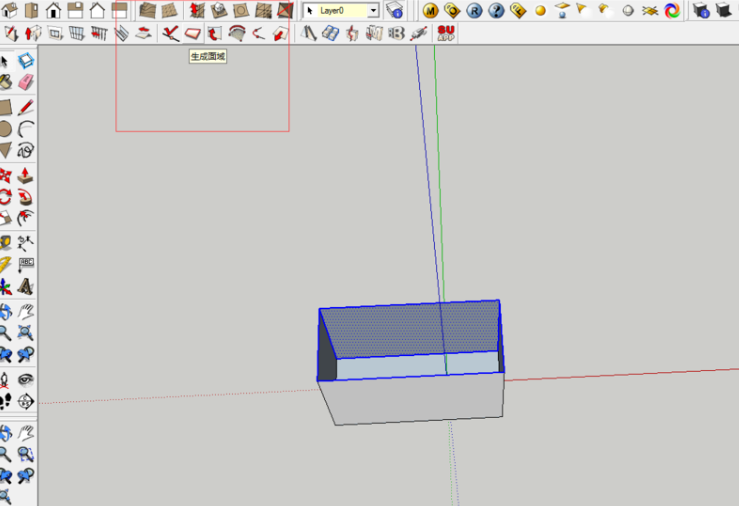739x506 pixels.
Task: Select the Freehand scribble tool
Action: pyautogui.click(x=26, y=150)
